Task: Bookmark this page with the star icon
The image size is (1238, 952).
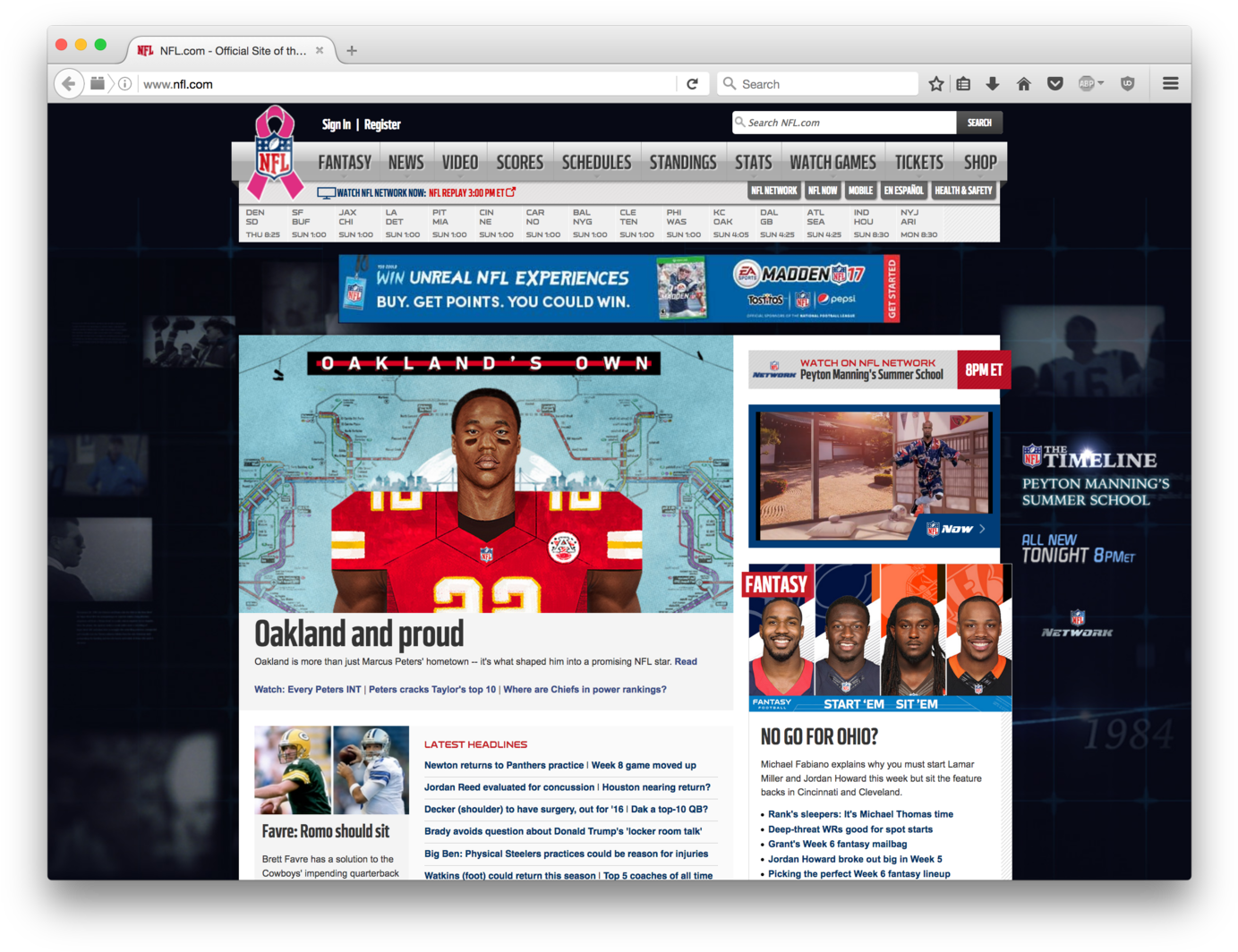Action: pos(936,84)
